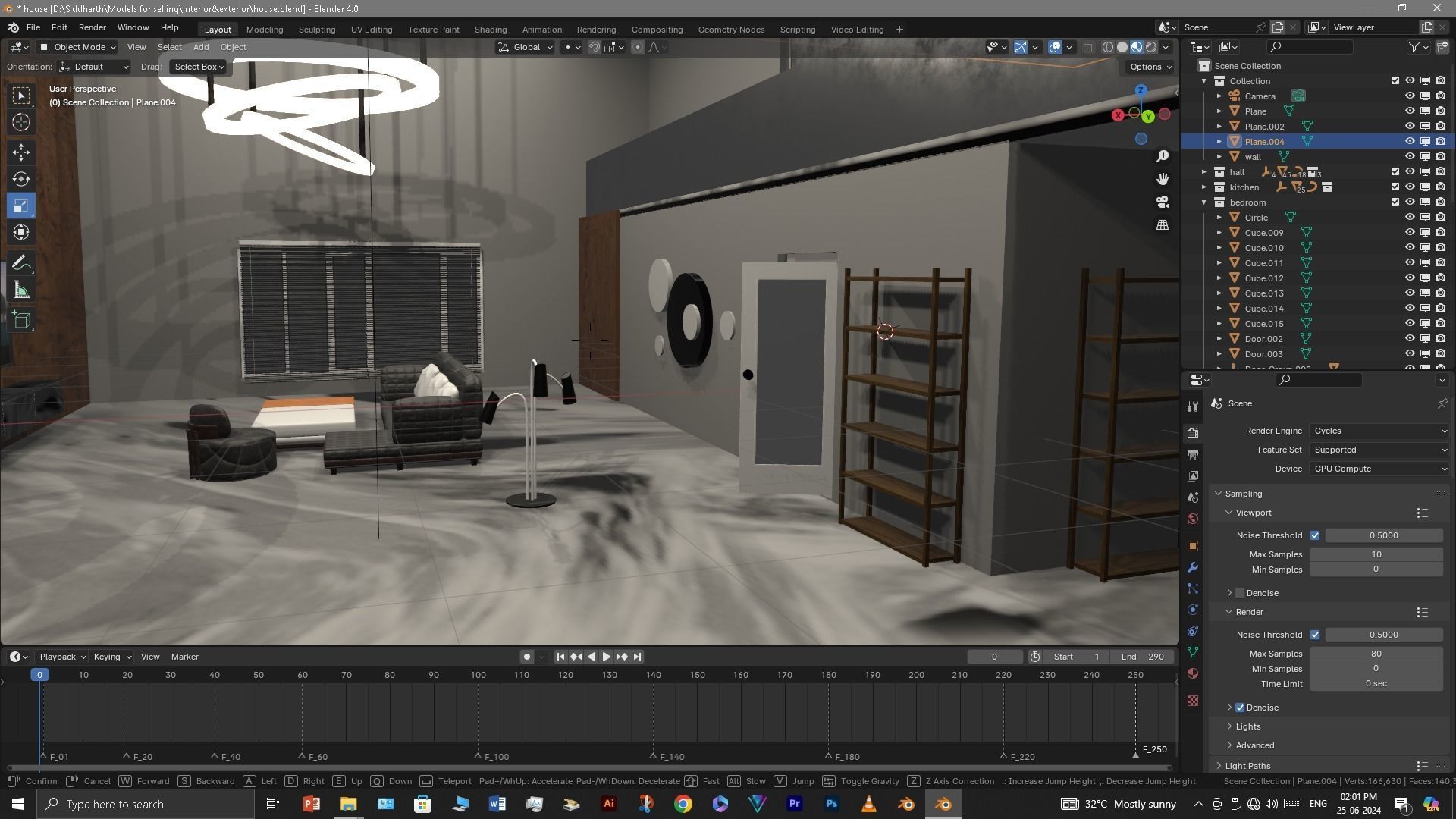Screen dimensions: 1456x819
Task: Hide wall object via eye icon
Action: 1410,157
